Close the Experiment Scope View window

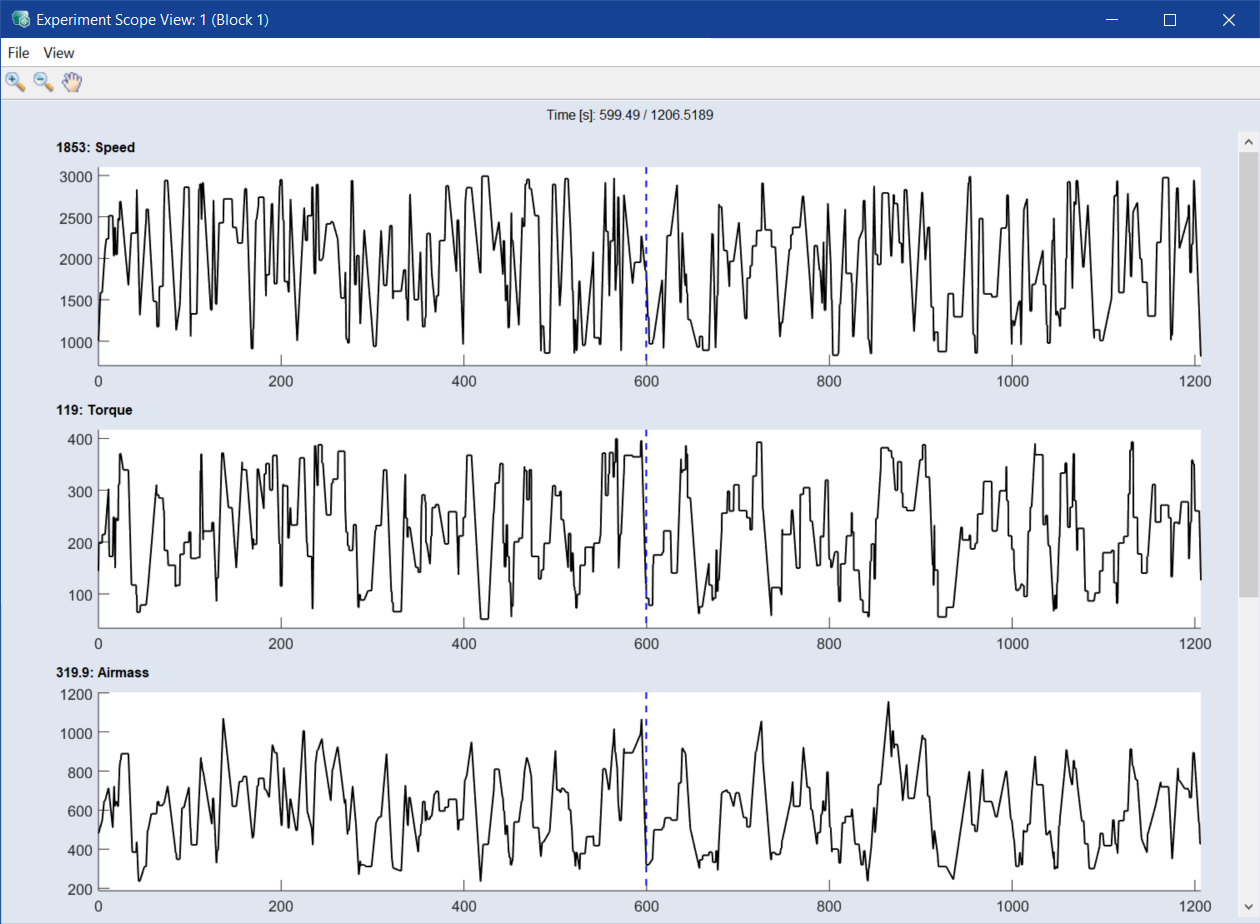pyautogui.click(x=1229, y=19)
